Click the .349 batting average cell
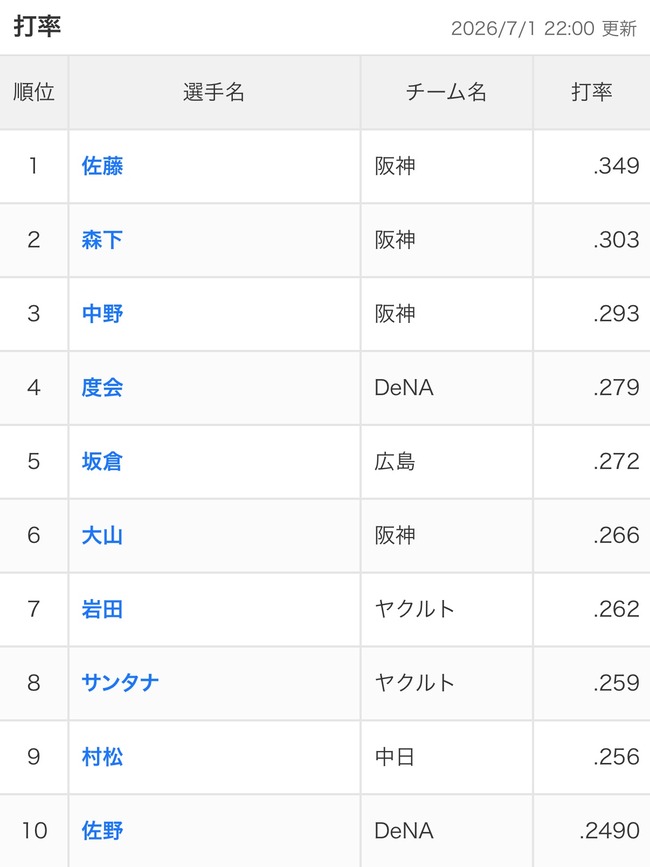The image size is (650, 867). pos(591,166)
